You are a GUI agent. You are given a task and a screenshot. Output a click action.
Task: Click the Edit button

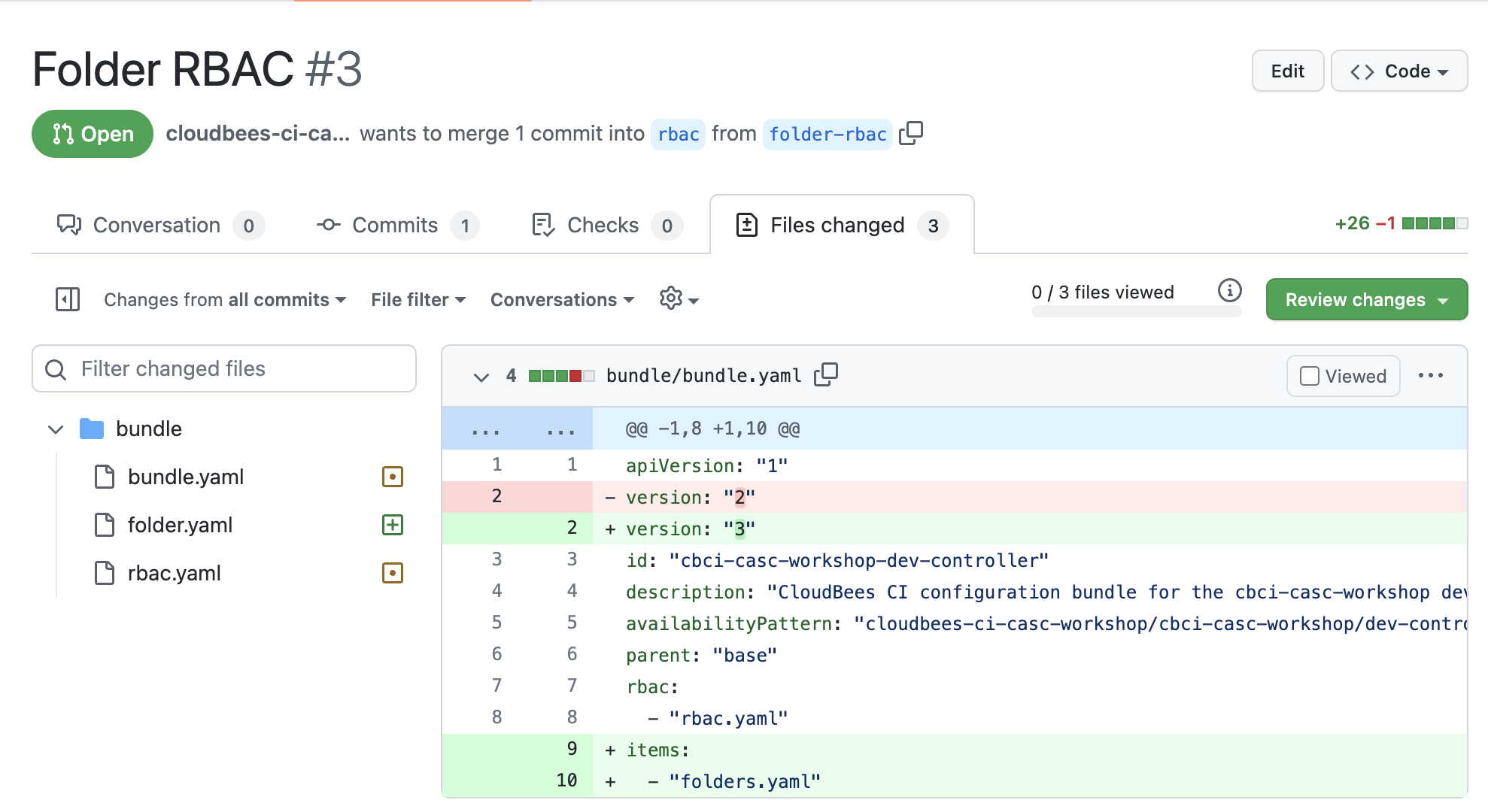(1287, 71)
